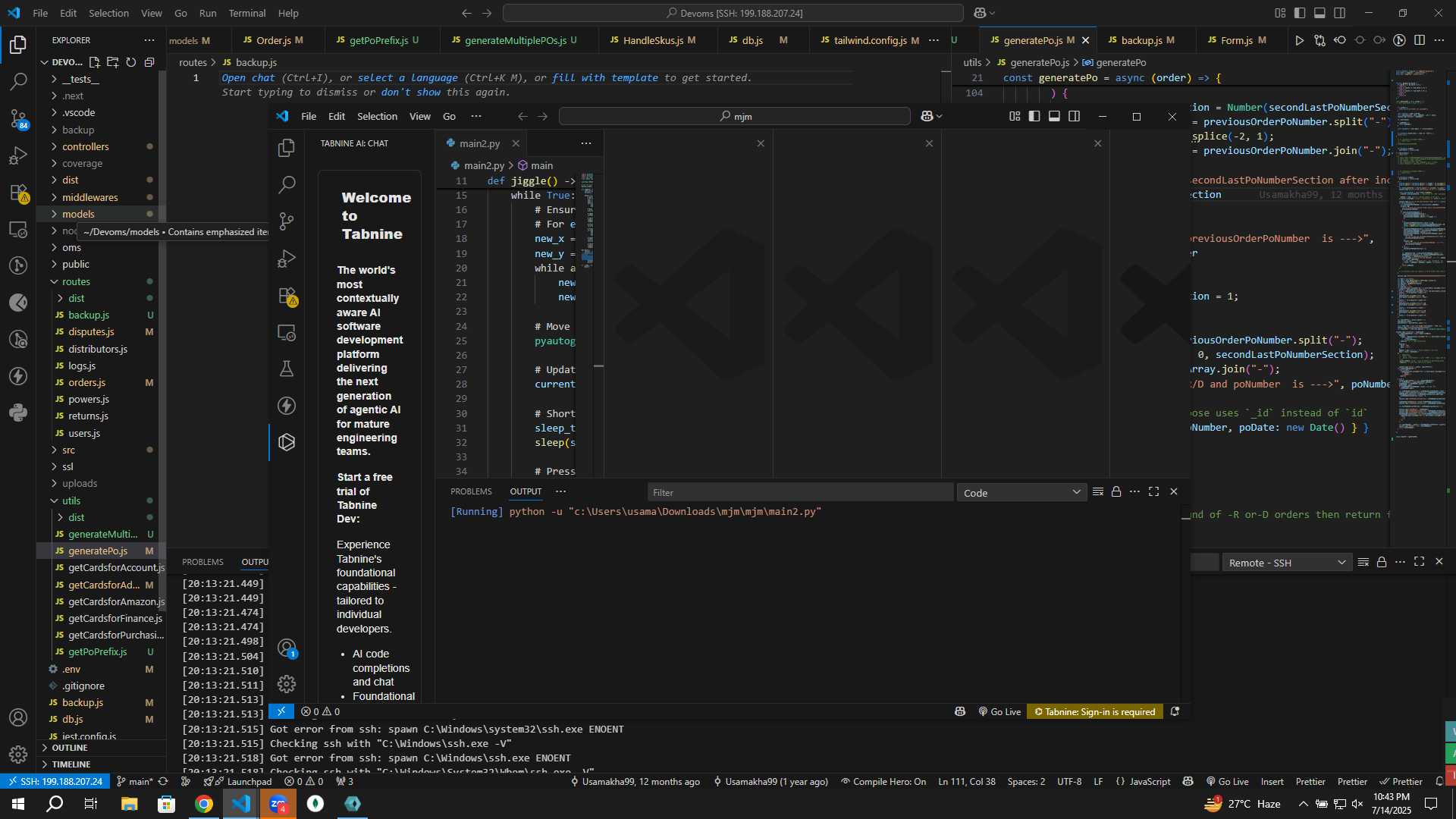Toggle secondary sidebar in main window title bar
The height and width of the screenshot is (819, 1456).
click(x=1340, y=13)
